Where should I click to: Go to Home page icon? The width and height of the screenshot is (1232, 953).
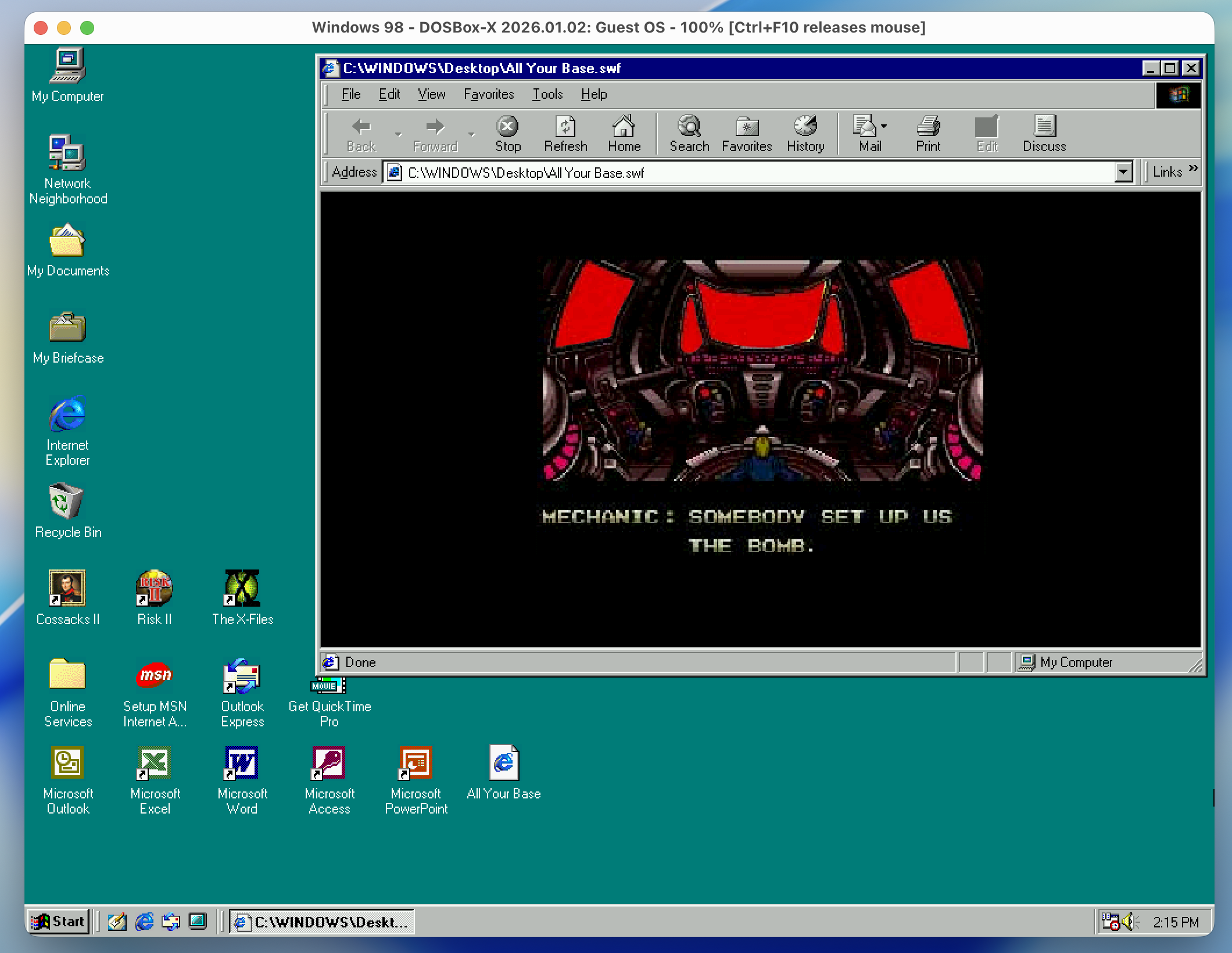pyautogui.click(x=624, y=134)
